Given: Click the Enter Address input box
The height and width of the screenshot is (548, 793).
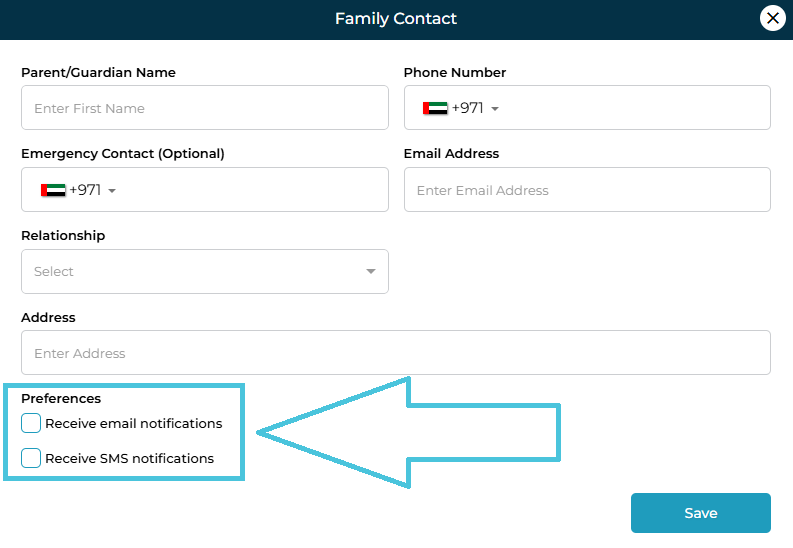Looking at the screenshot, I should (x=395, y=353).
